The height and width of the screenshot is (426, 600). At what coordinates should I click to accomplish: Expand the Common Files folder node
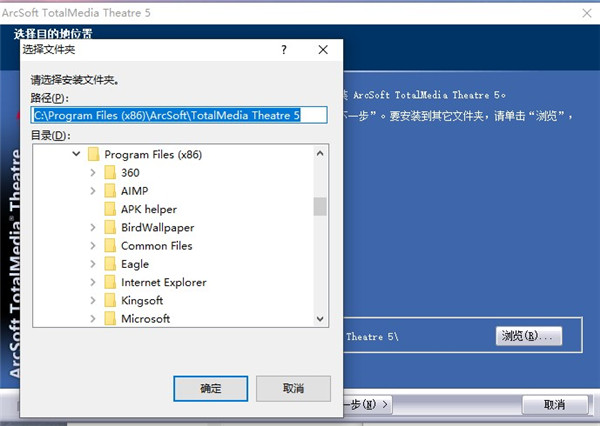[93, 246]
